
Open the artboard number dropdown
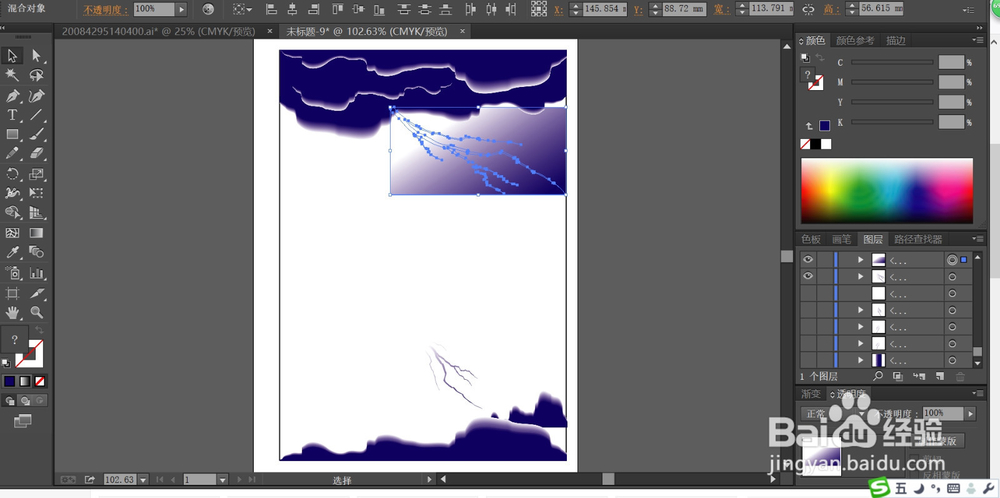[x=222, y=480]
